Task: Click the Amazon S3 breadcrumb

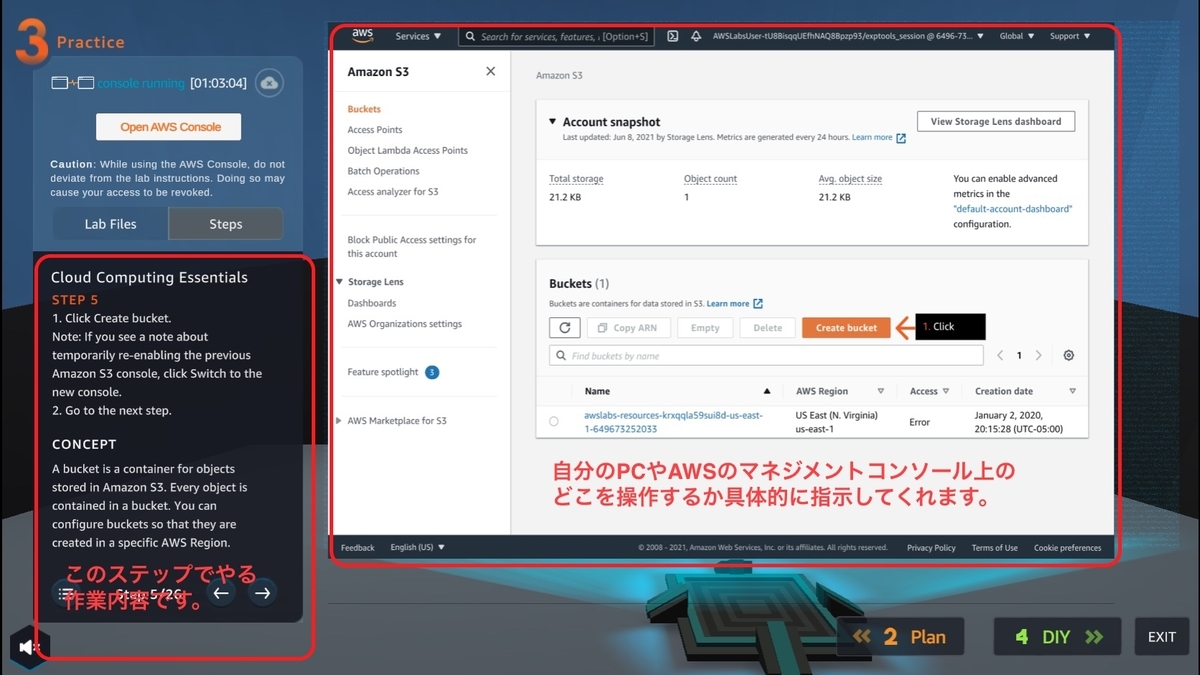Action: [x=558, y=75]
